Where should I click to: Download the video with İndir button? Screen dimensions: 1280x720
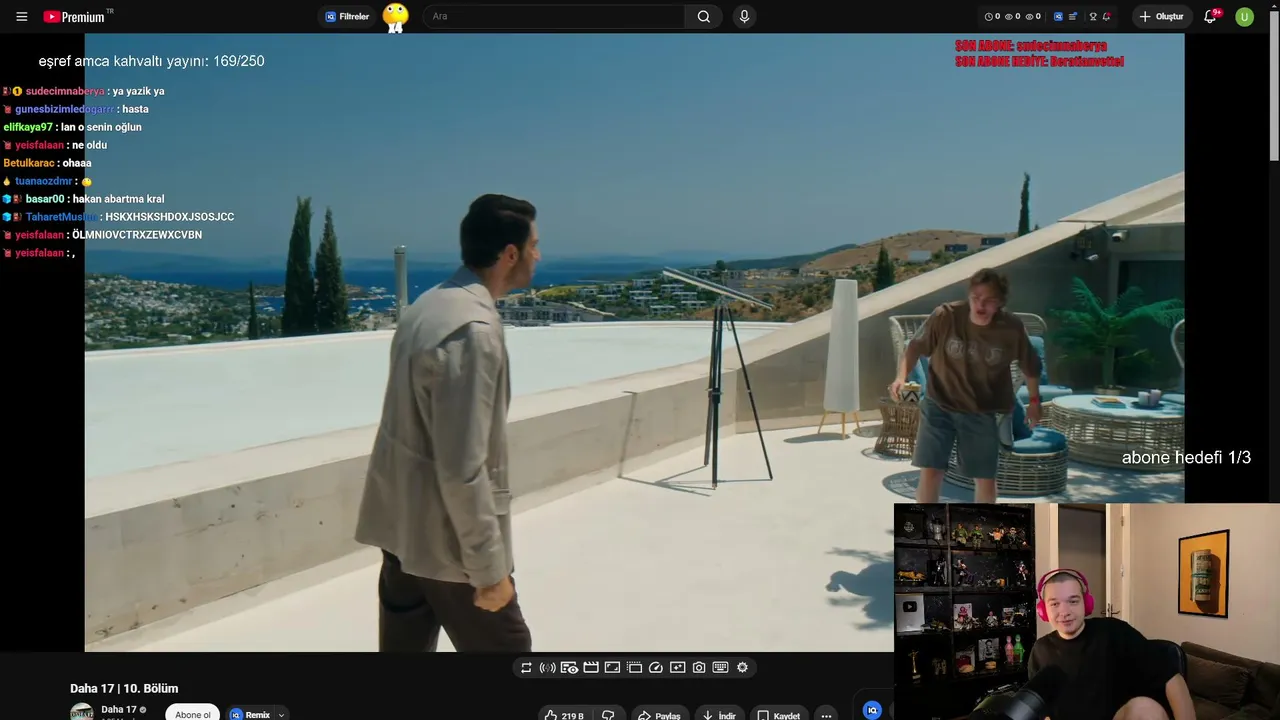click(719, 715)
